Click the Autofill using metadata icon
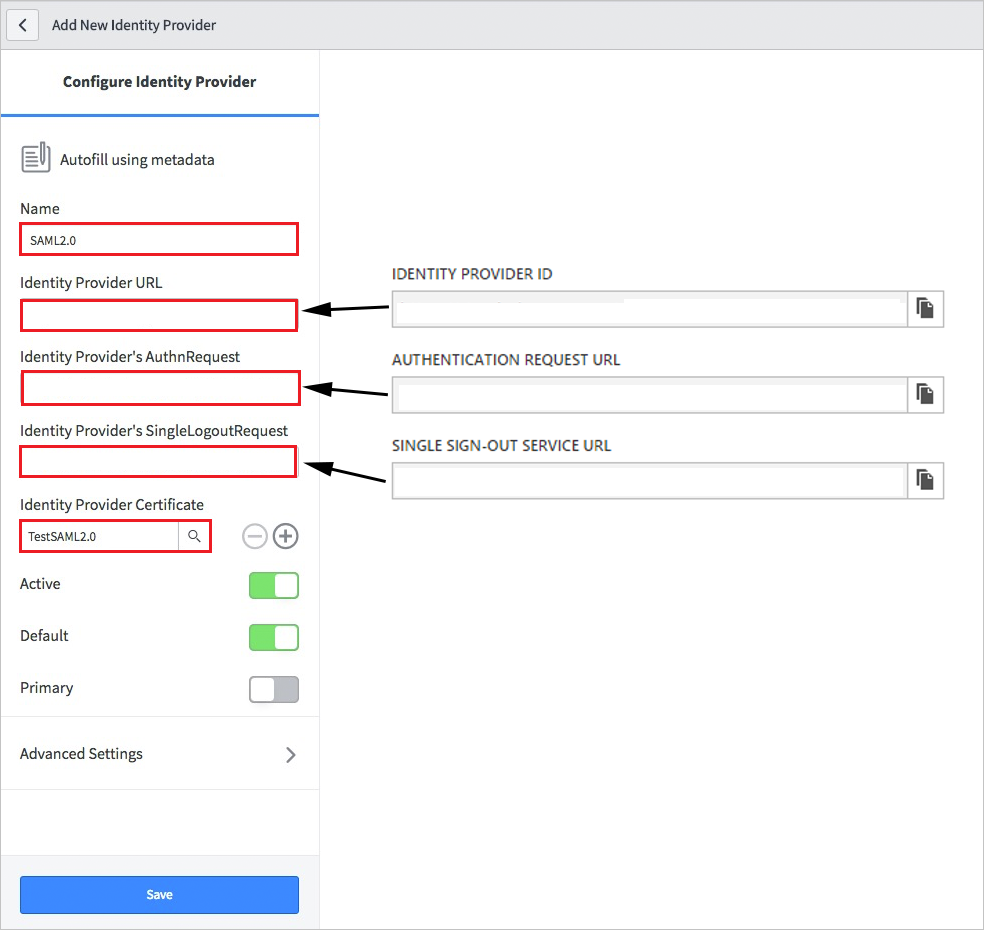 36,157
